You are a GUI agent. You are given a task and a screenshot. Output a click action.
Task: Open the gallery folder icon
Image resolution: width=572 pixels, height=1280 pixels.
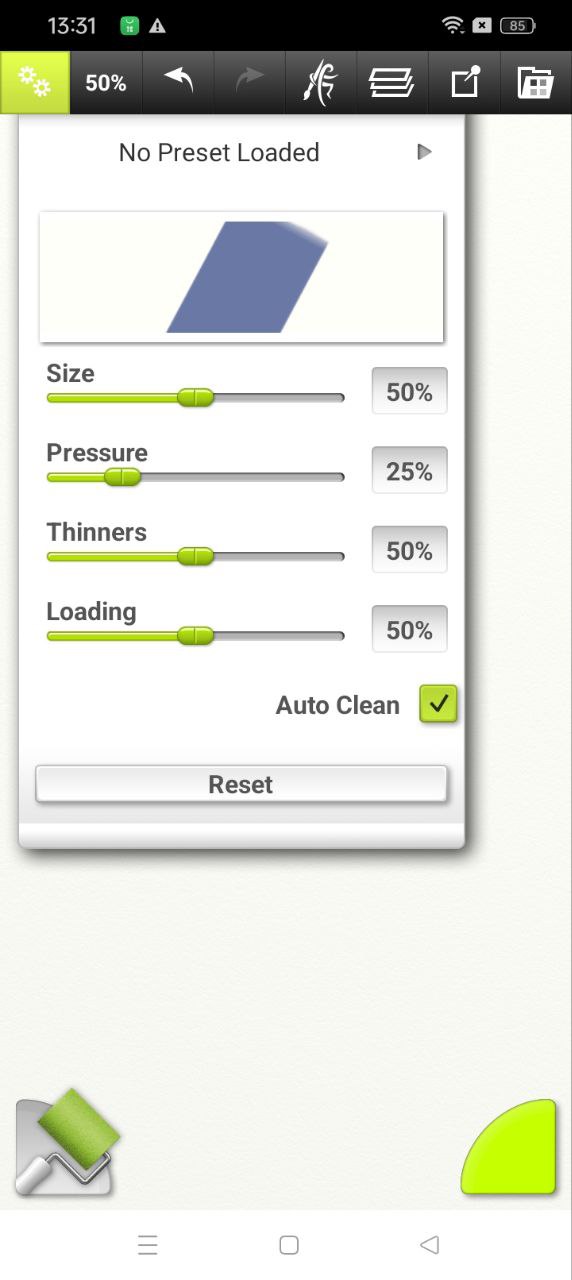tap(536, 83)
